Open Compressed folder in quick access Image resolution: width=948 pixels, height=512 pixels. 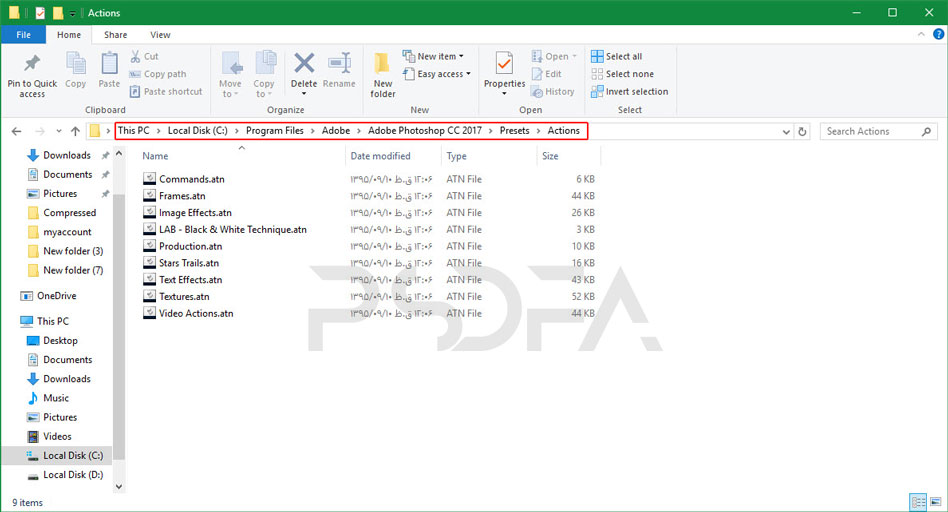tap(69, 213)
